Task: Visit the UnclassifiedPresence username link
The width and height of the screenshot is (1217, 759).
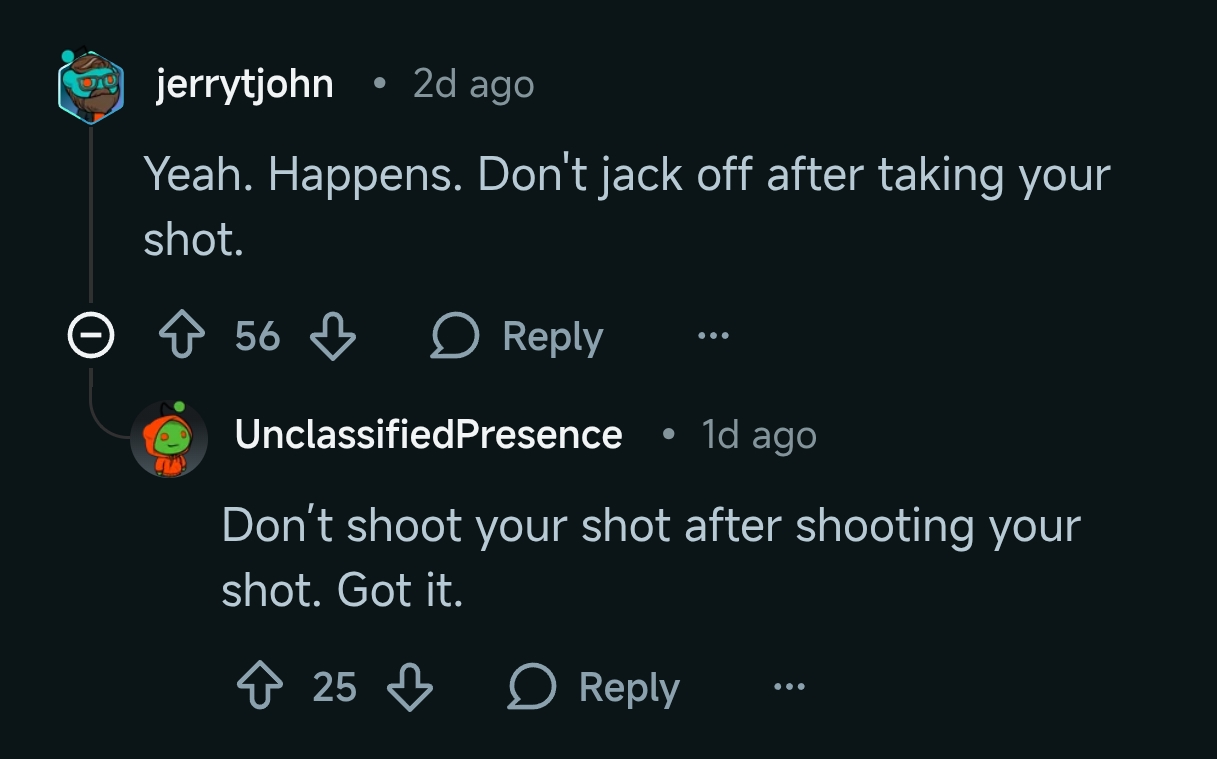Action: 428,435
